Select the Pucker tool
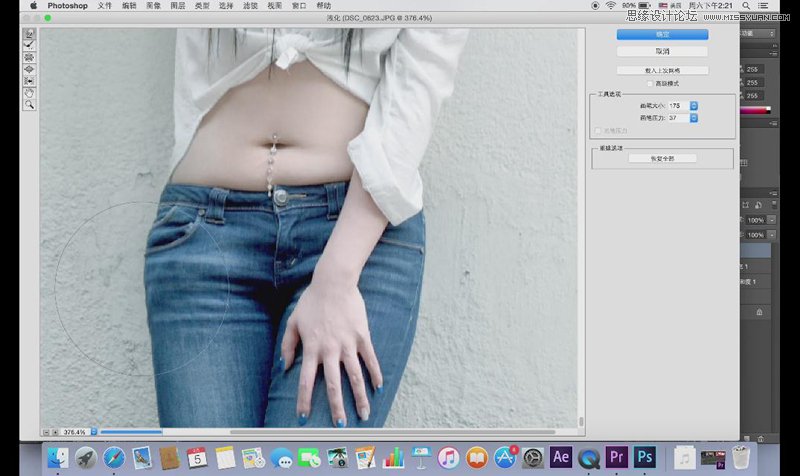 click(x=29, y=57)
